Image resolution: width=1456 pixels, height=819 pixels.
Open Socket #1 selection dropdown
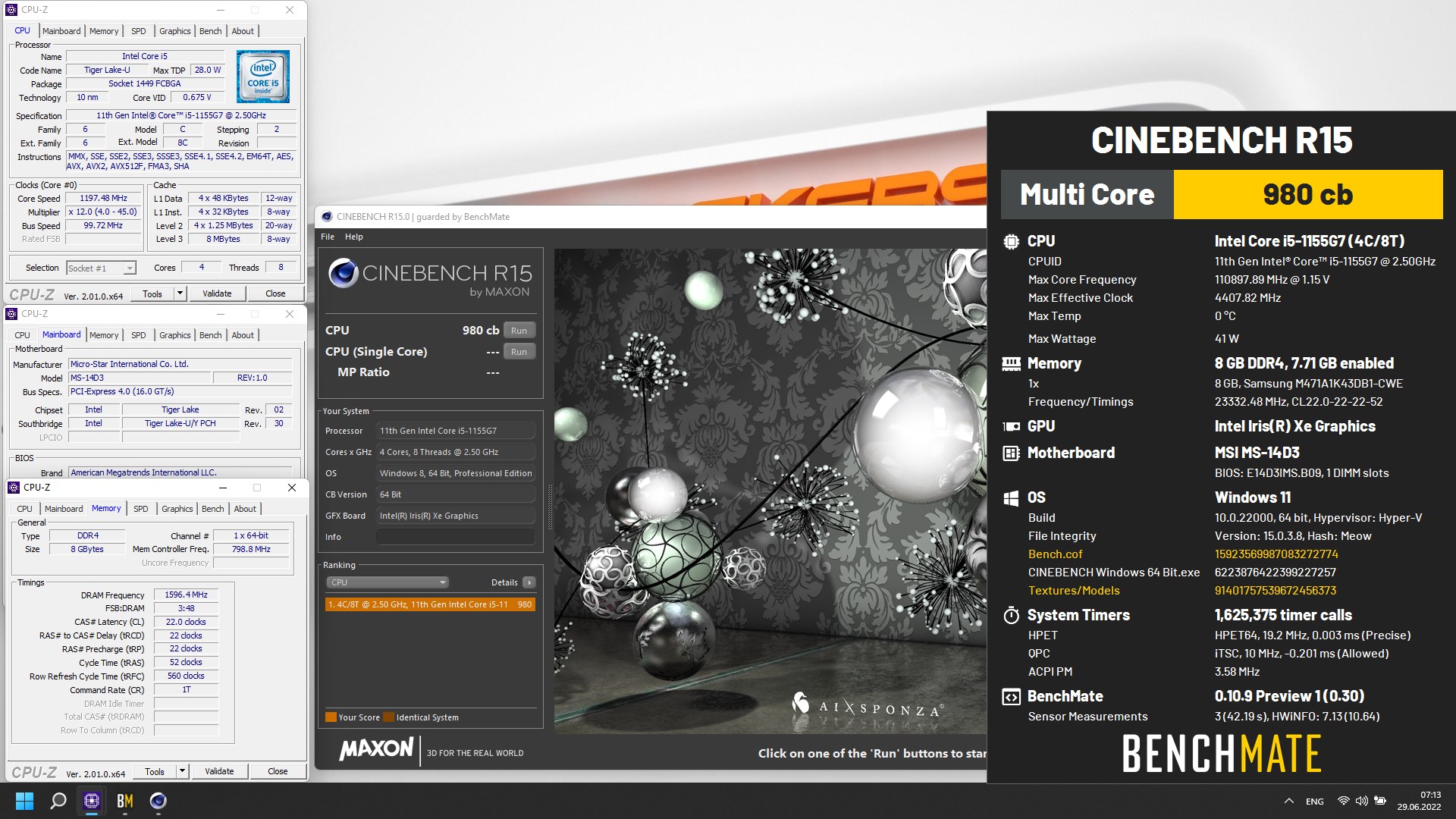tap(101, 268)
